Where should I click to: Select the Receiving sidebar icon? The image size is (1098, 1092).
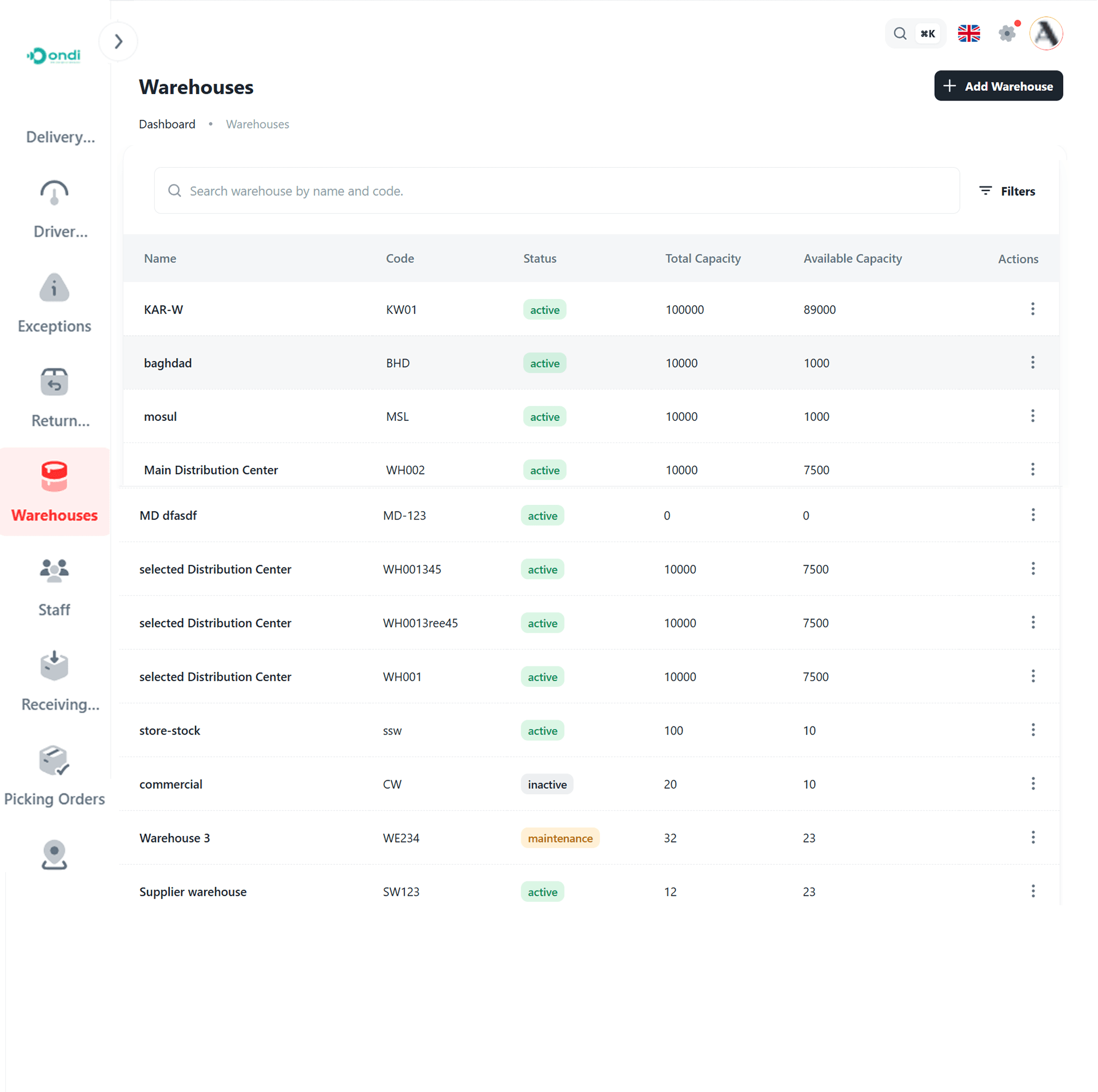[54, 666]
